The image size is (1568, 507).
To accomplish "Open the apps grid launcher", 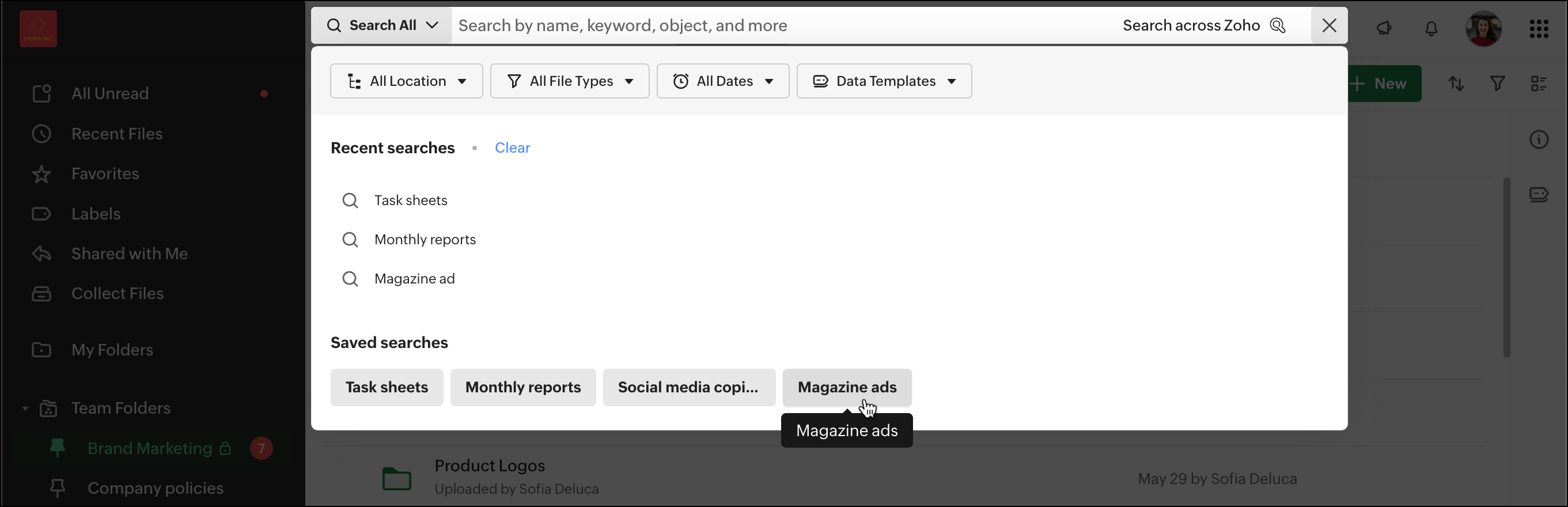I will click(x=1539, y=28).
